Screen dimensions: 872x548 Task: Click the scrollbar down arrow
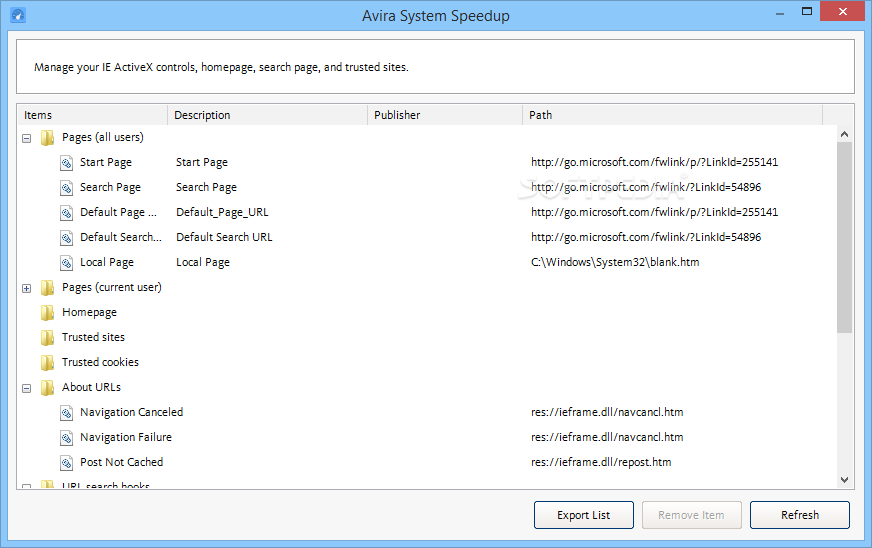pyautogui.click(x=844, y=480)
